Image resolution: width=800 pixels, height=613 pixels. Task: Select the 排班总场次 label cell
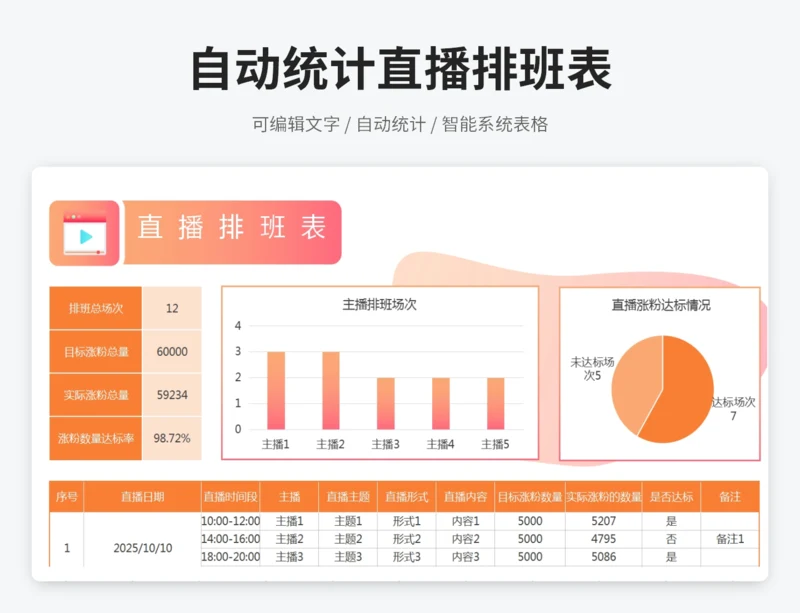coord(95,308)
